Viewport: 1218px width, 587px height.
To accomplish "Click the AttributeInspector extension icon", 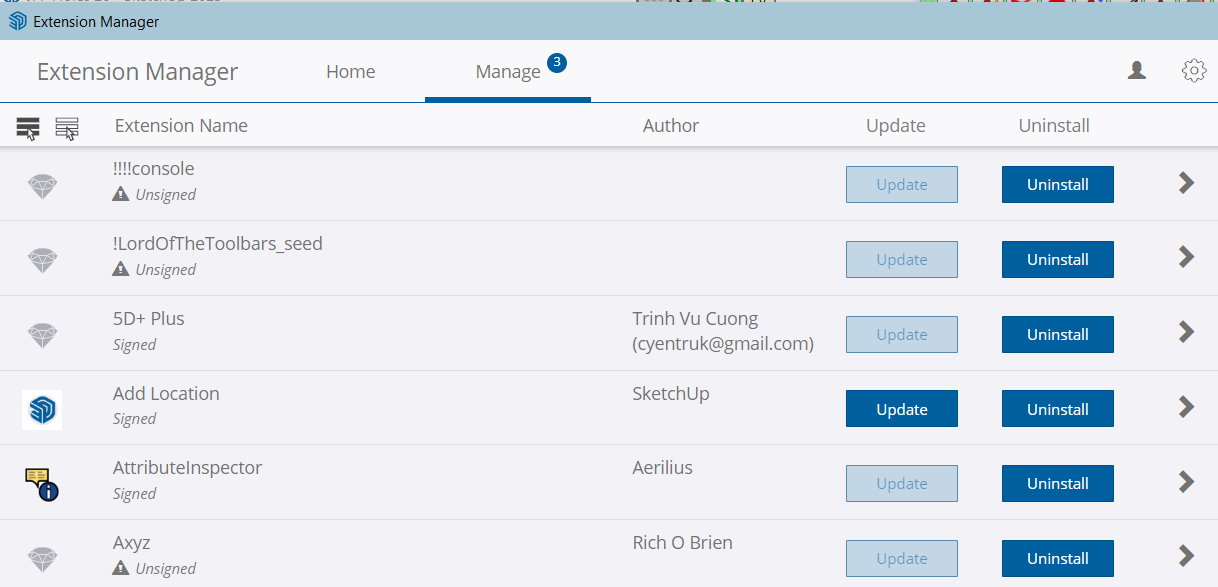I will pyautogui.click(x=42, y=484).
